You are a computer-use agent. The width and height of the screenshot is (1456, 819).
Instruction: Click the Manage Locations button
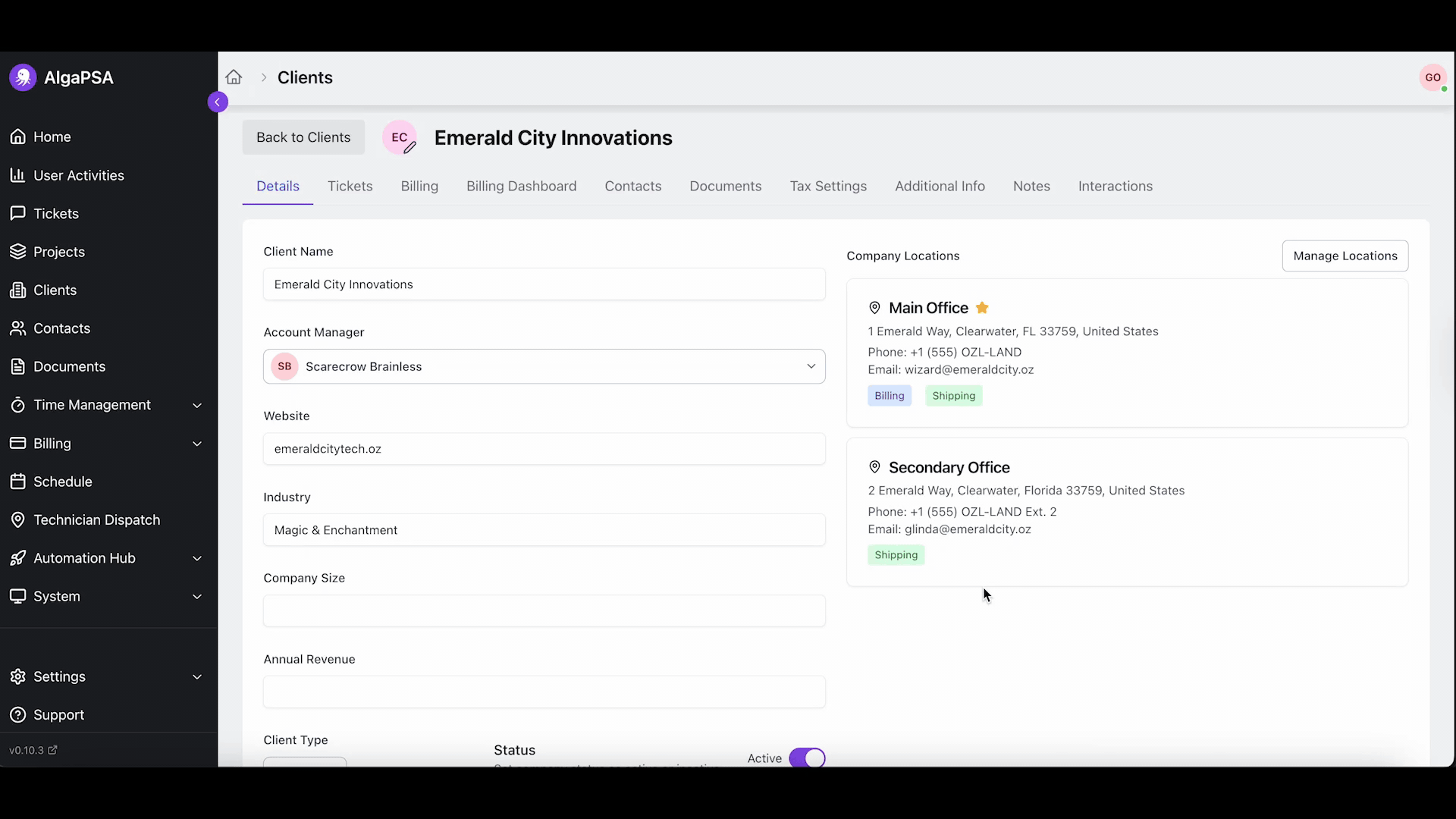(1345, 256)
